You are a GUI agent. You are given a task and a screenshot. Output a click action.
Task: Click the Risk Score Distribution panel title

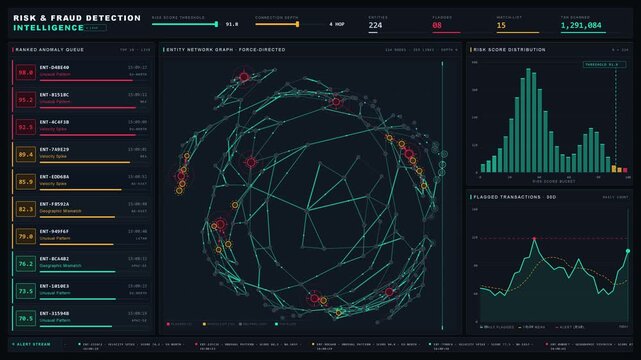509,50
